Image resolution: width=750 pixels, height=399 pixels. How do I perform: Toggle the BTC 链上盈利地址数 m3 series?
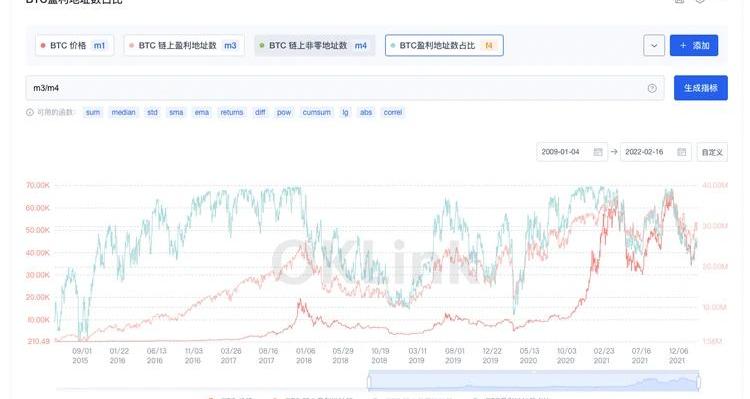(184, 45)
